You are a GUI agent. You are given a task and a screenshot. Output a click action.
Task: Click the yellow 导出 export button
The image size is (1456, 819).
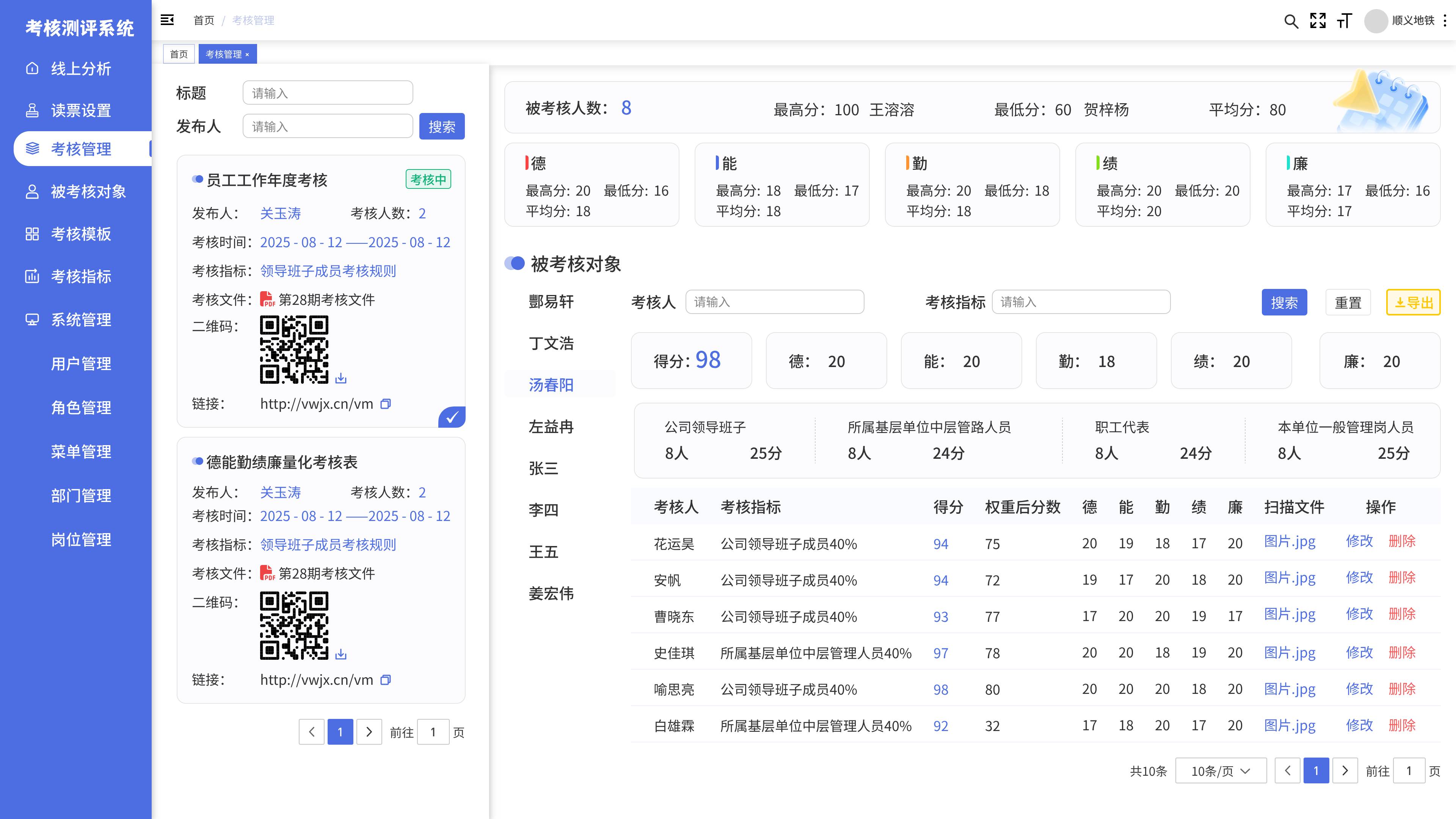pos(1412,303)
